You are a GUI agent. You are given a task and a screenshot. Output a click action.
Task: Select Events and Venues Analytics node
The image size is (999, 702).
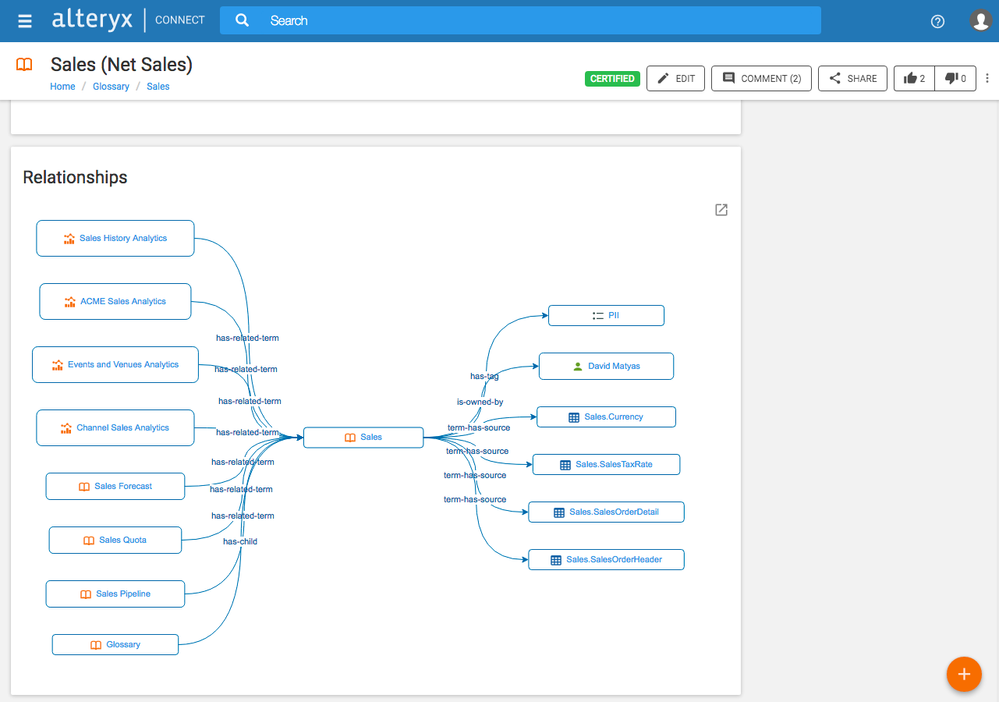pyautogui.click(x=115, y=364)
